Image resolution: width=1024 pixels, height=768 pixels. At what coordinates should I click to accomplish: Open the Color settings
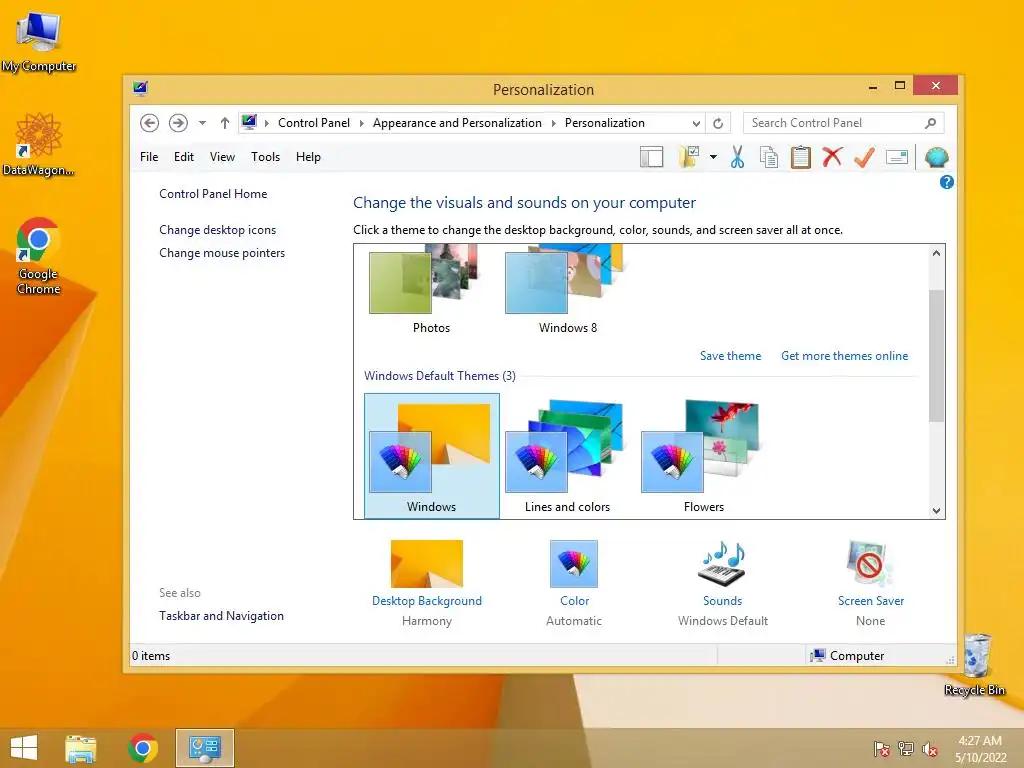tap(574, 582)
